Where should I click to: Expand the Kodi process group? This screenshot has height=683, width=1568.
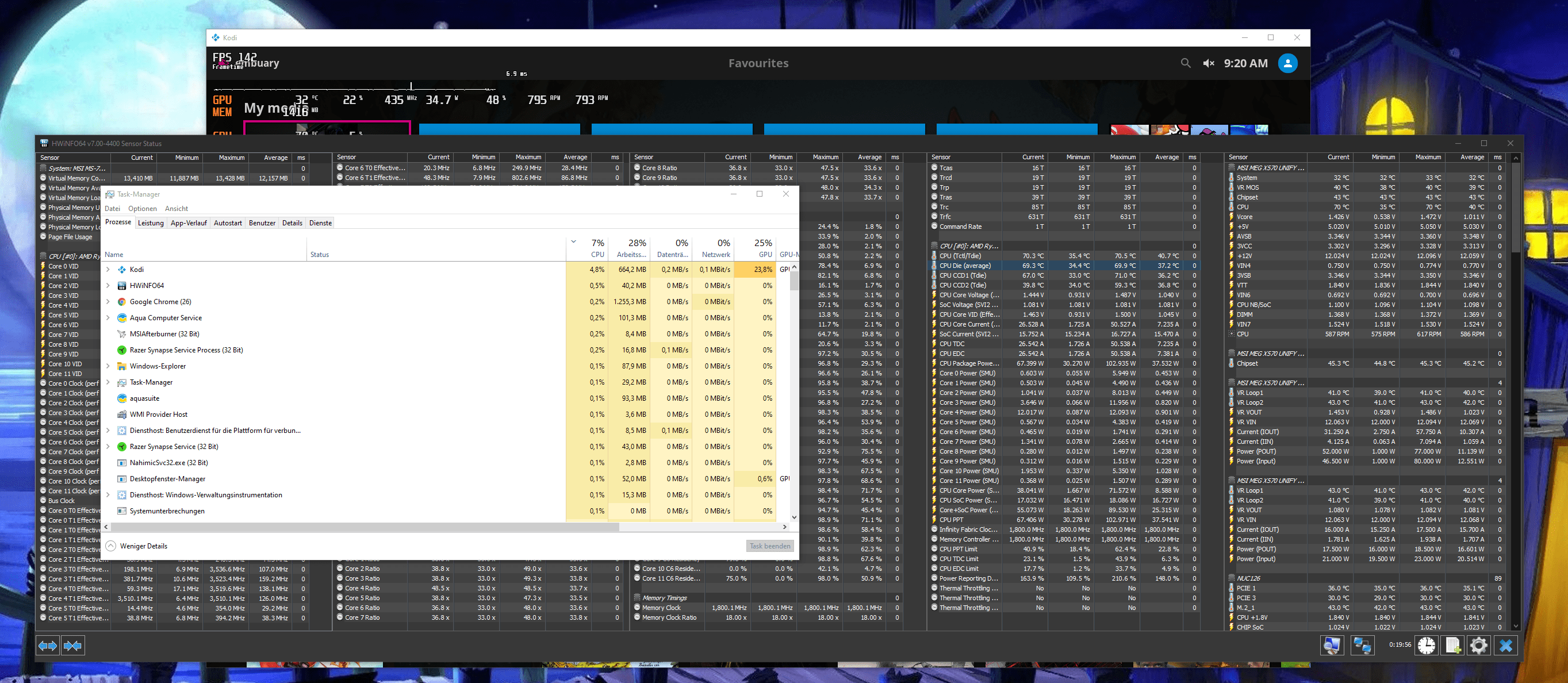click(108, 270)
